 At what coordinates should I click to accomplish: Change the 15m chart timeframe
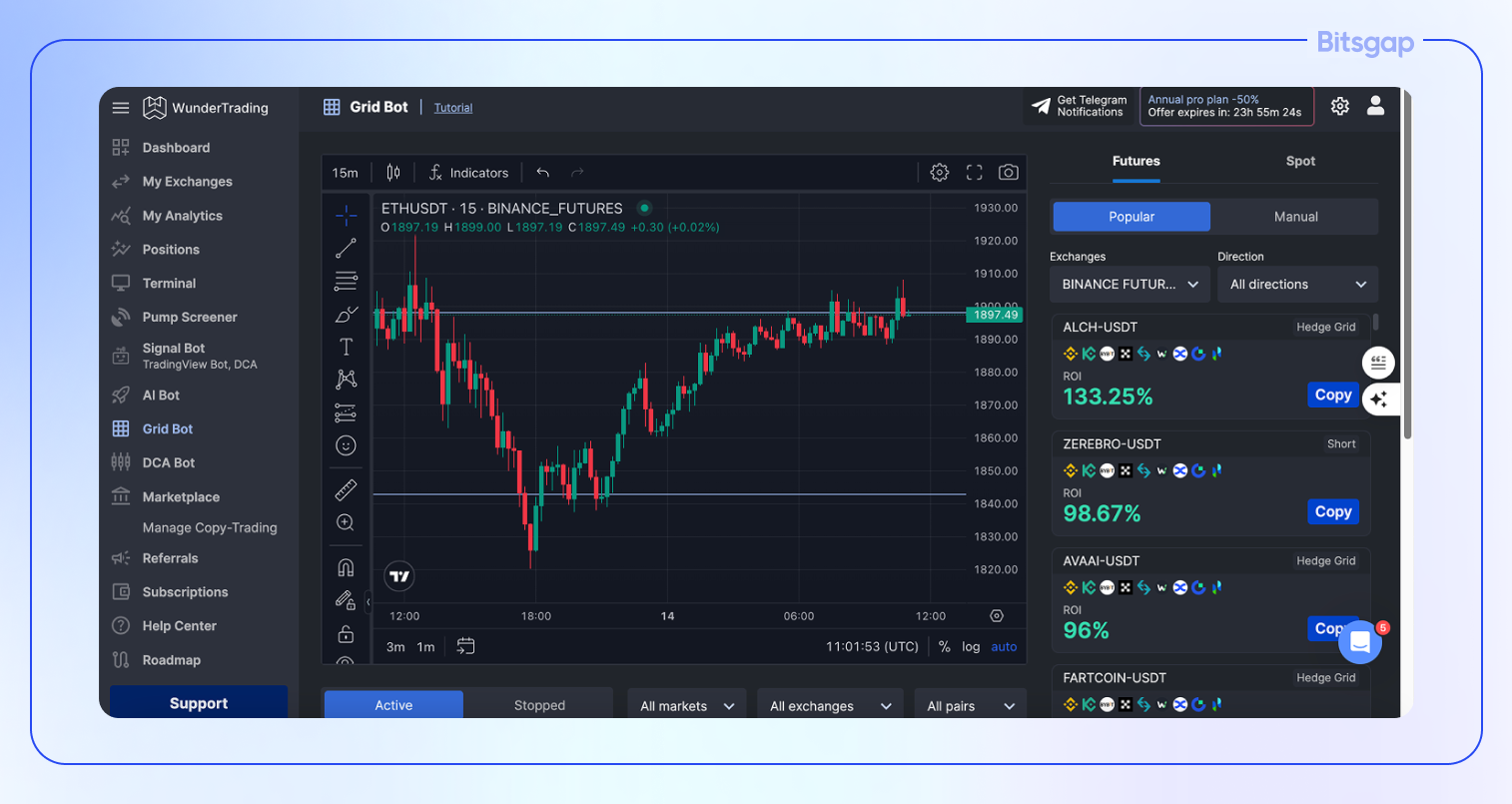point(345,172)
